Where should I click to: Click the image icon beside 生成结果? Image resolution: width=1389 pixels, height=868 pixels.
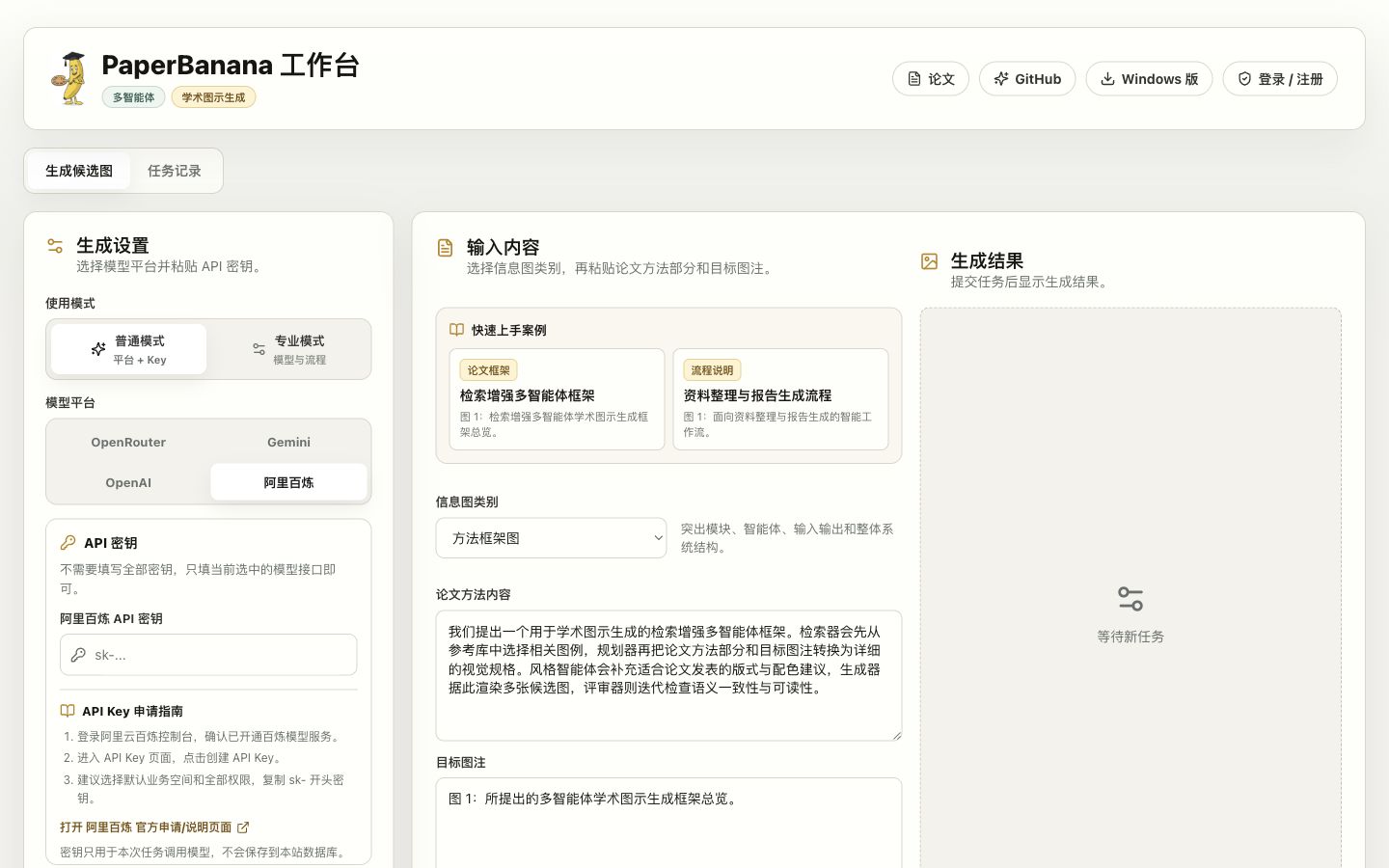pyautogui.click(x=929, y=261)
